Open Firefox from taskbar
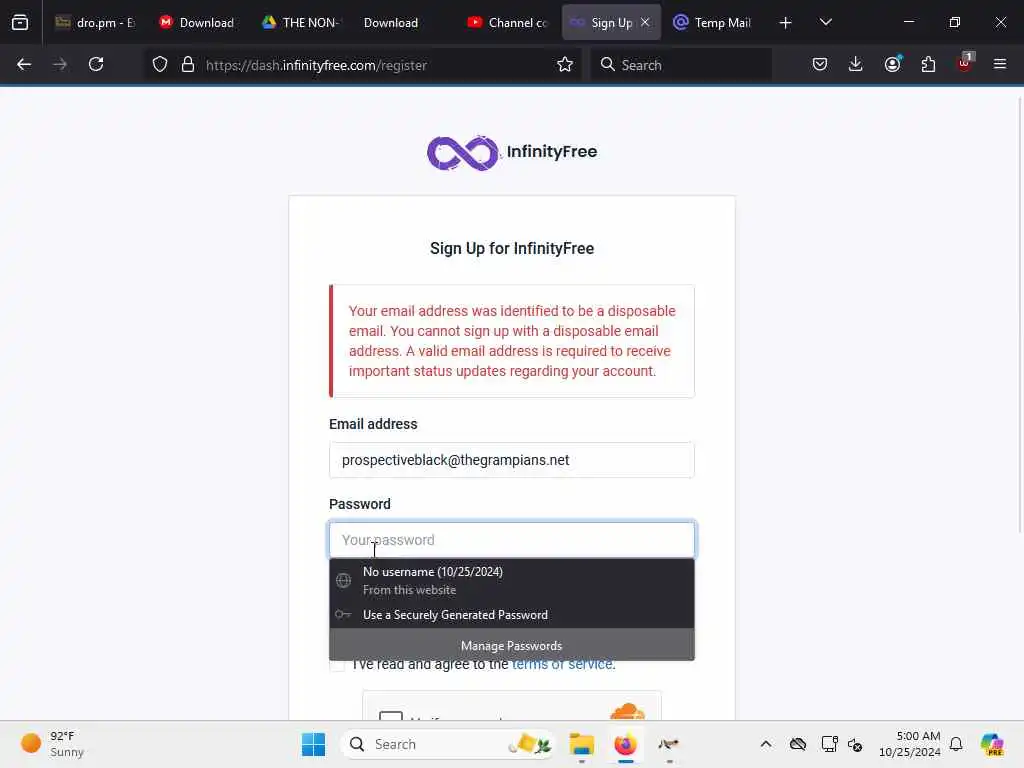The height and width of the screenshot is (768, 1024). 626,744
